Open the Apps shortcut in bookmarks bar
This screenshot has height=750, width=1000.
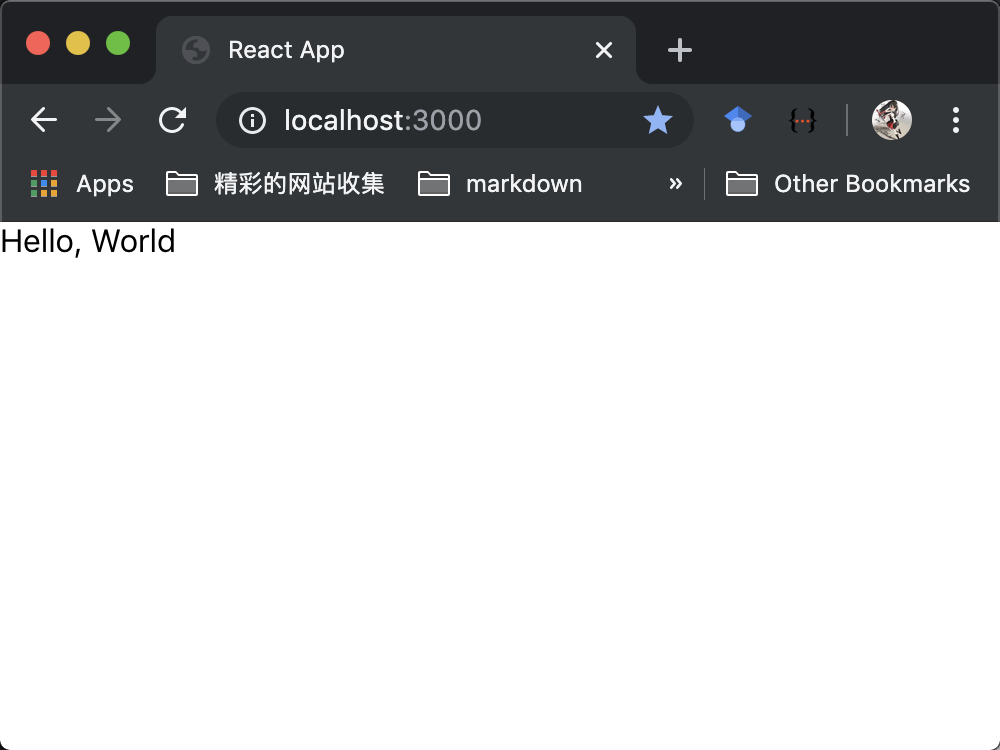tap(82, 184)
